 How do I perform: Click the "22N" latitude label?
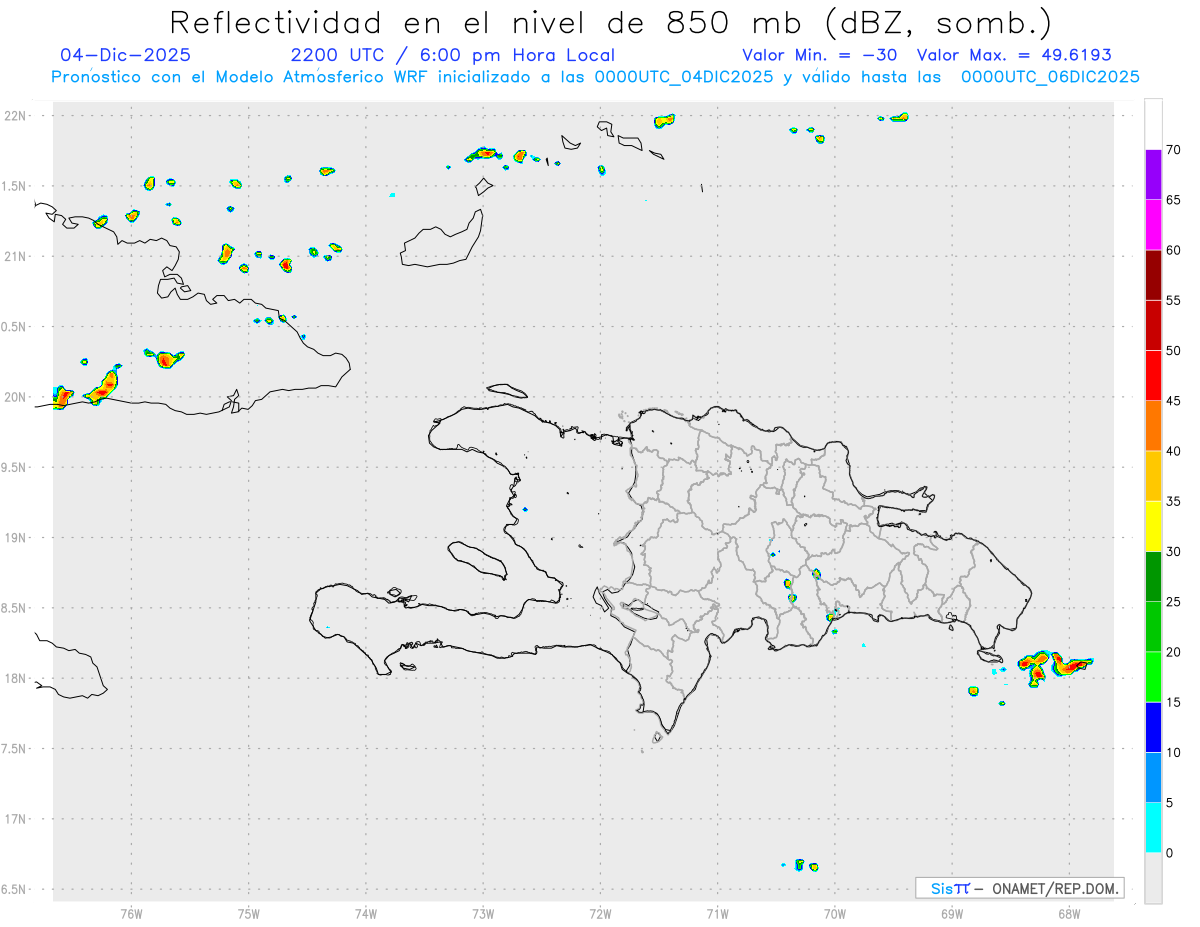[15, 116]
